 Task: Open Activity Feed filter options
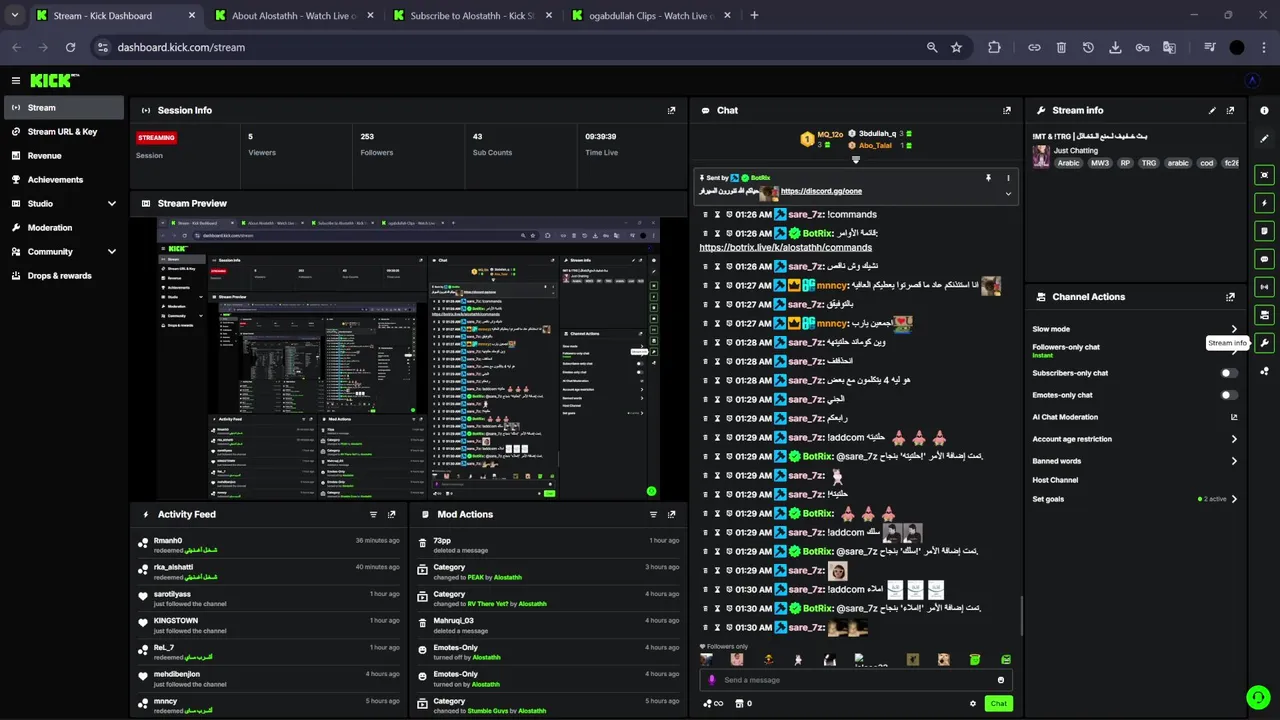[373, 515]
